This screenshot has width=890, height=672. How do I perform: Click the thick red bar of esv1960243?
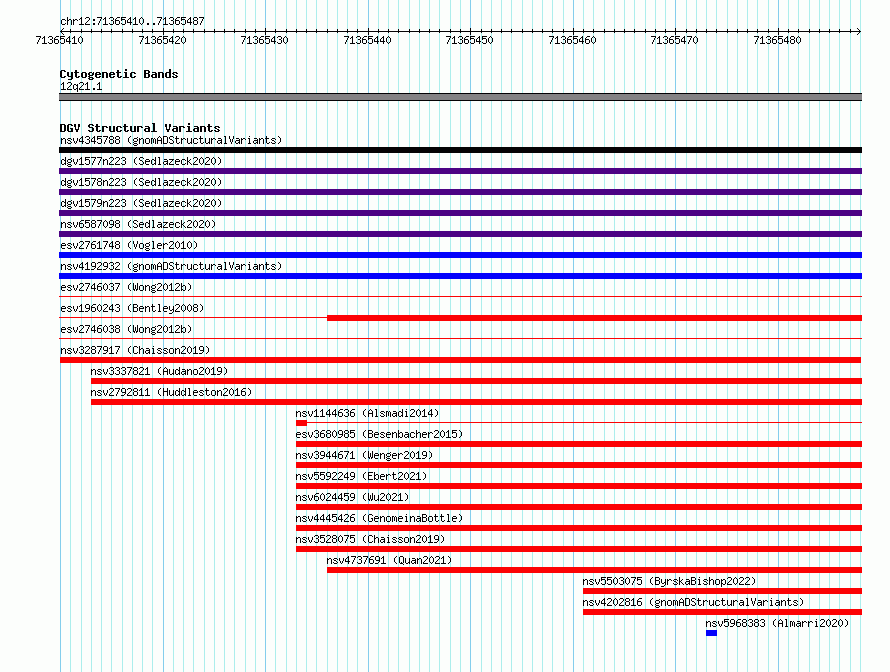pyautogui.click(x=594, y=318)
